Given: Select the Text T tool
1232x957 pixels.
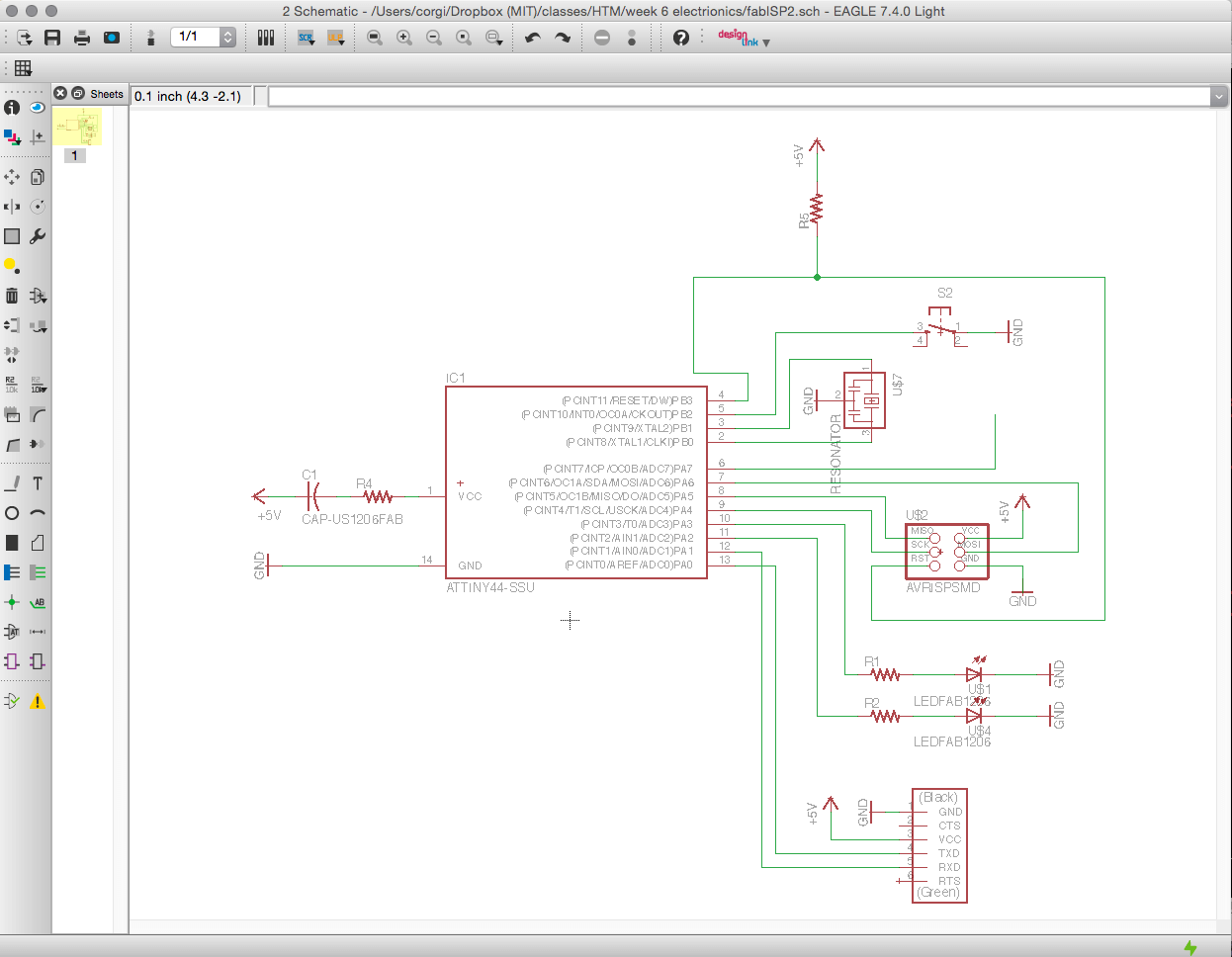Looking at the screenshot, I should [38, 483].
